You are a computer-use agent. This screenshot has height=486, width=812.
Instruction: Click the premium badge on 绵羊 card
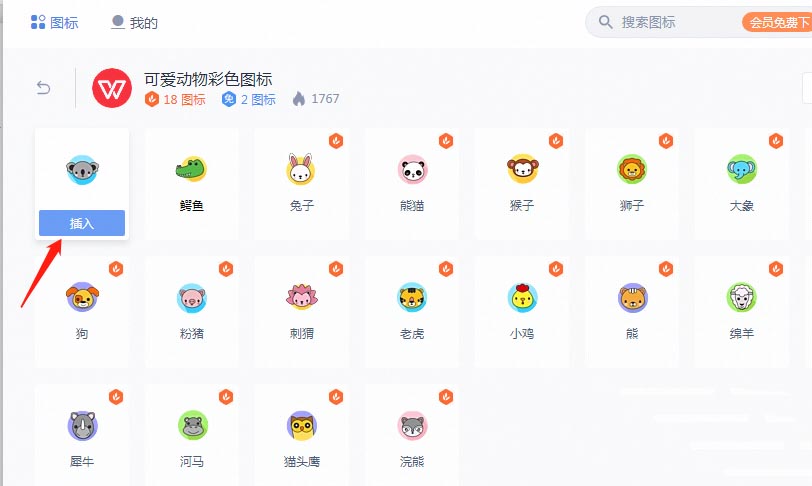point(776,269)
